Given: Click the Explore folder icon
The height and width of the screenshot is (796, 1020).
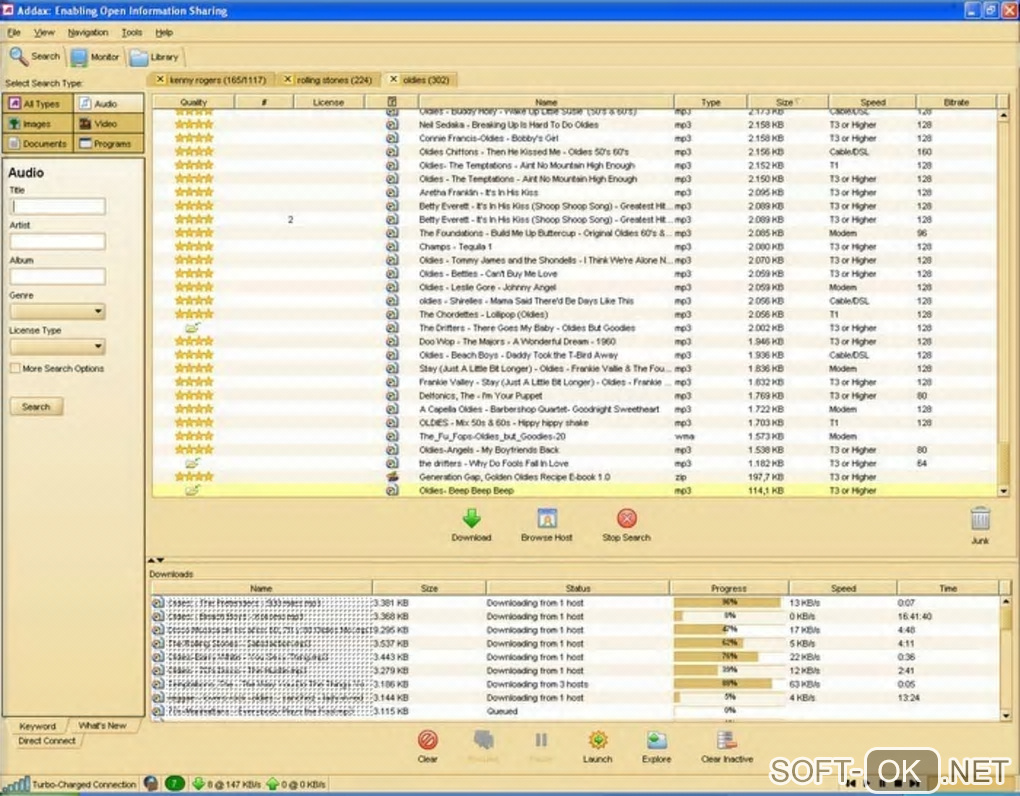Looking at the screenshot, I should [x=656, y=740].
